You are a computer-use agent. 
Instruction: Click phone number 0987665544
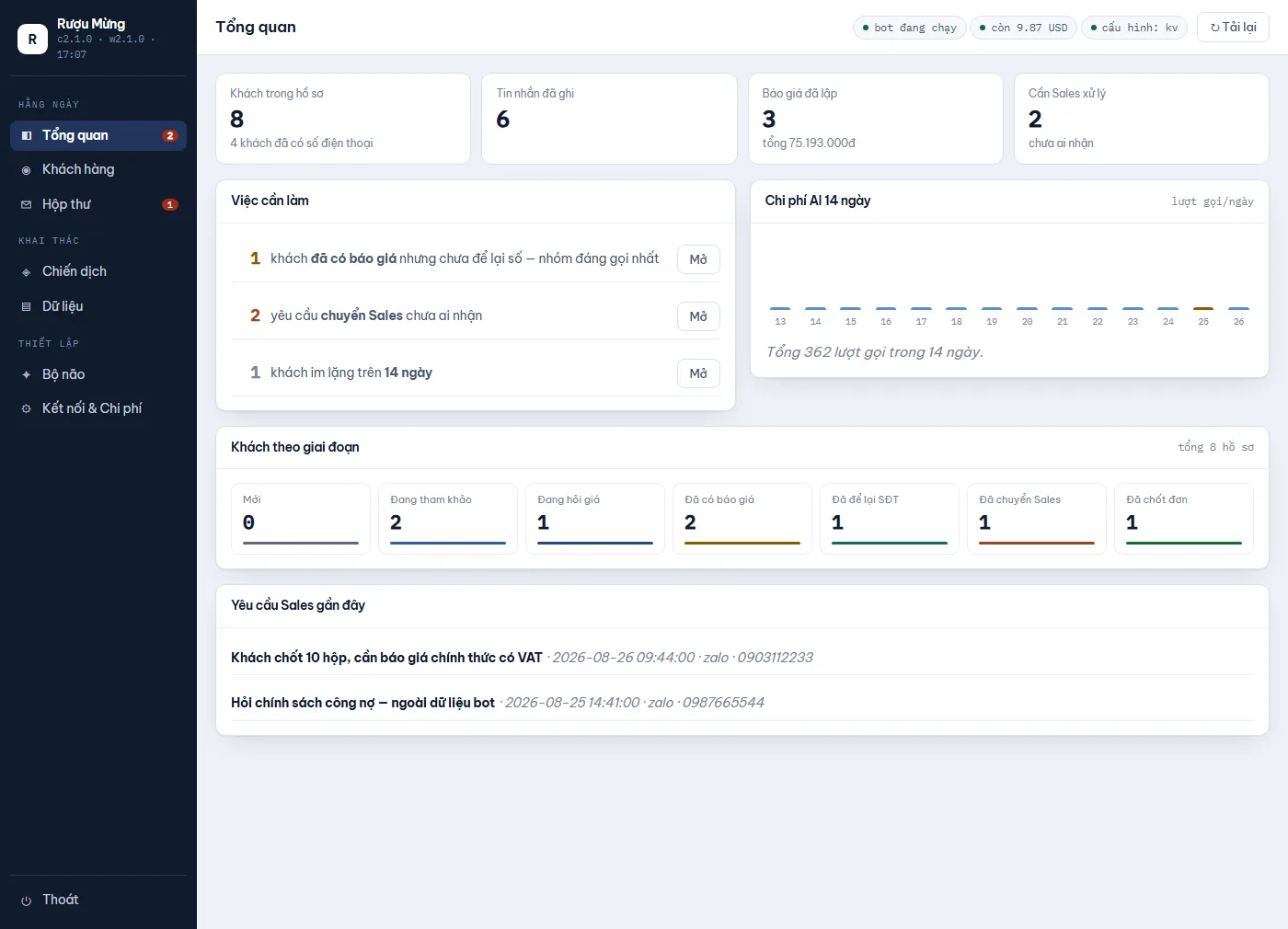click(723, 703)
